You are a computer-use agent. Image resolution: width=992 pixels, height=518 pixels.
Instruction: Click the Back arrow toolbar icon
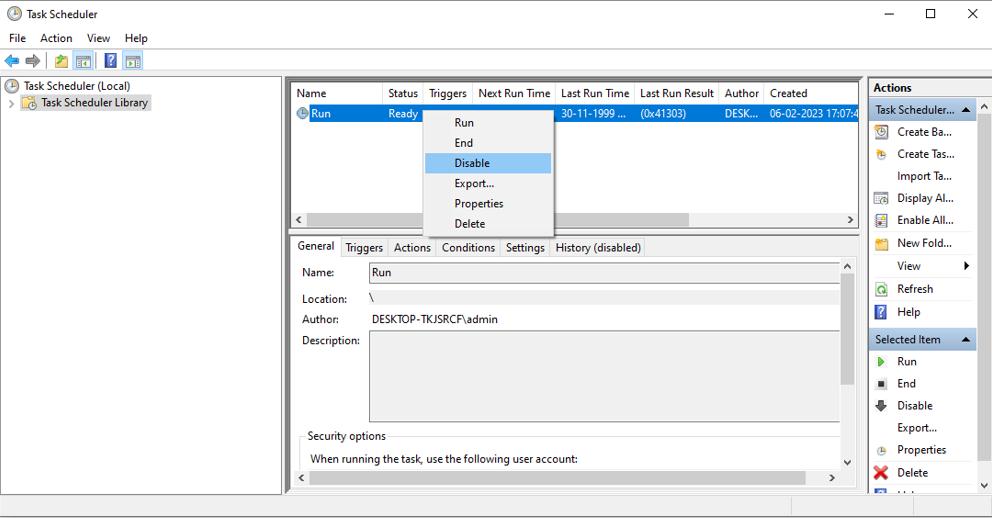click(x=12, y=61)
